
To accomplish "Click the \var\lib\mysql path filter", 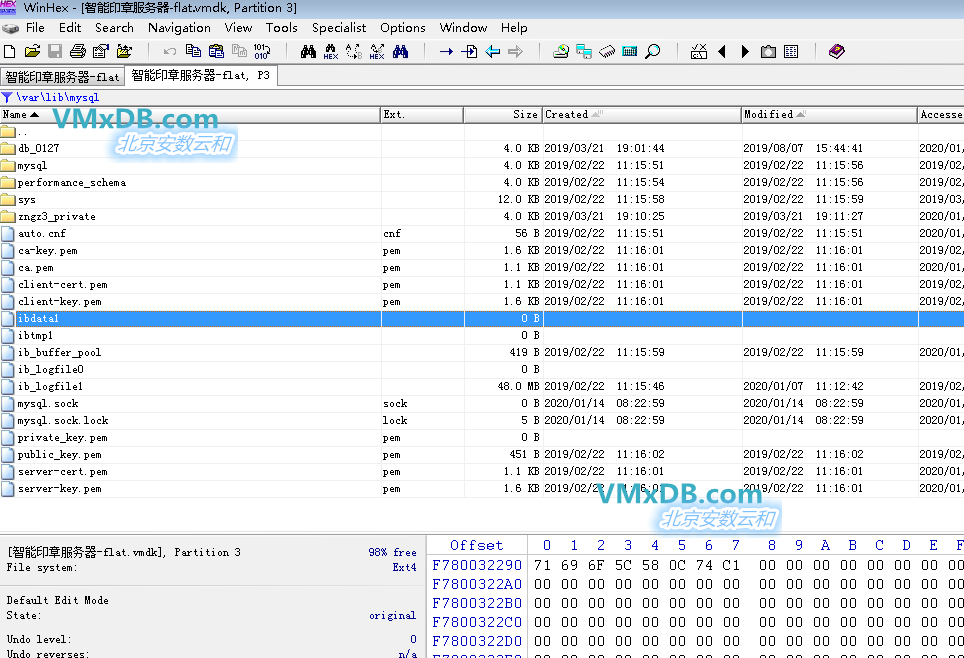I will click(57, 97).
